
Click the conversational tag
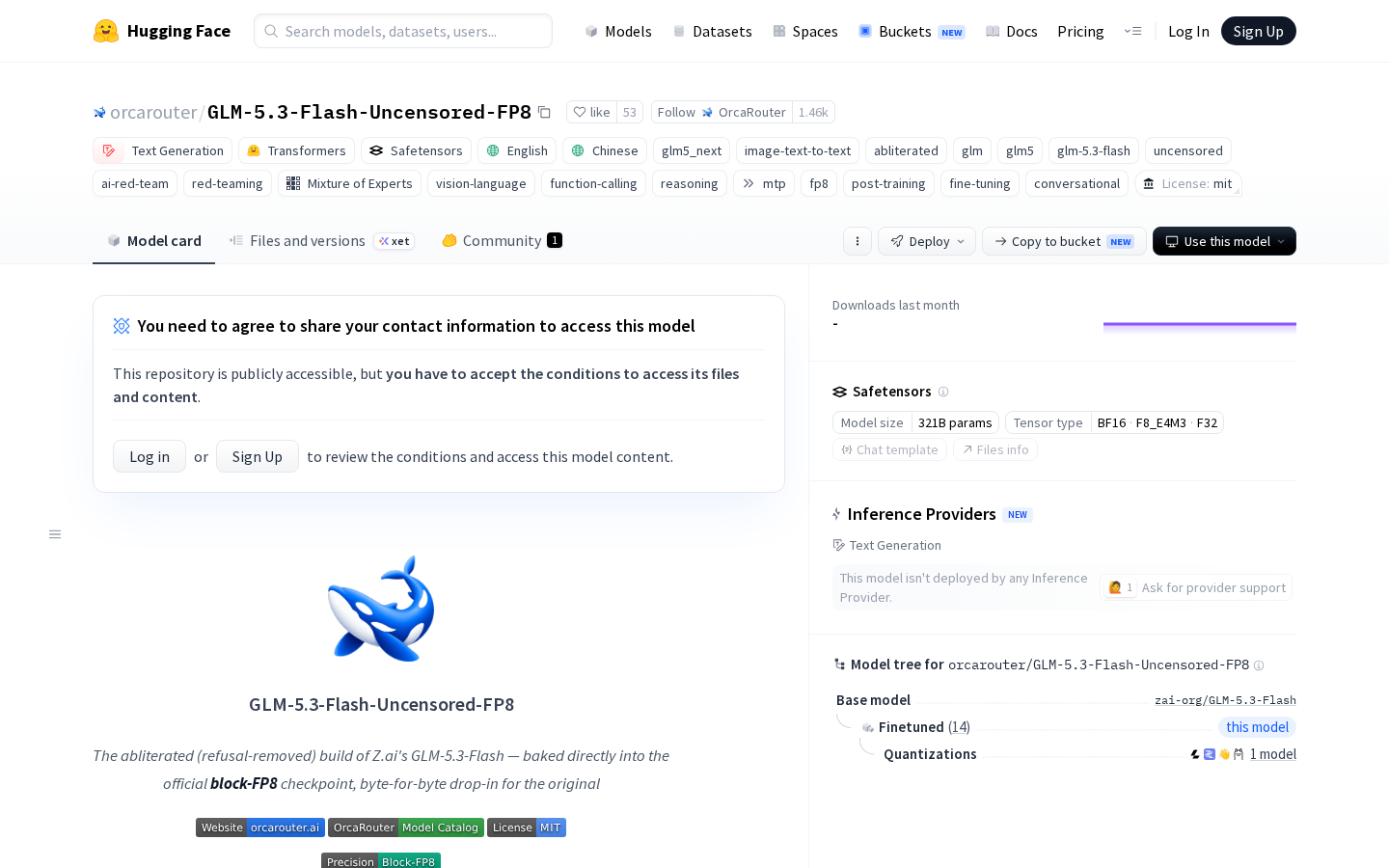(1077, 183)
